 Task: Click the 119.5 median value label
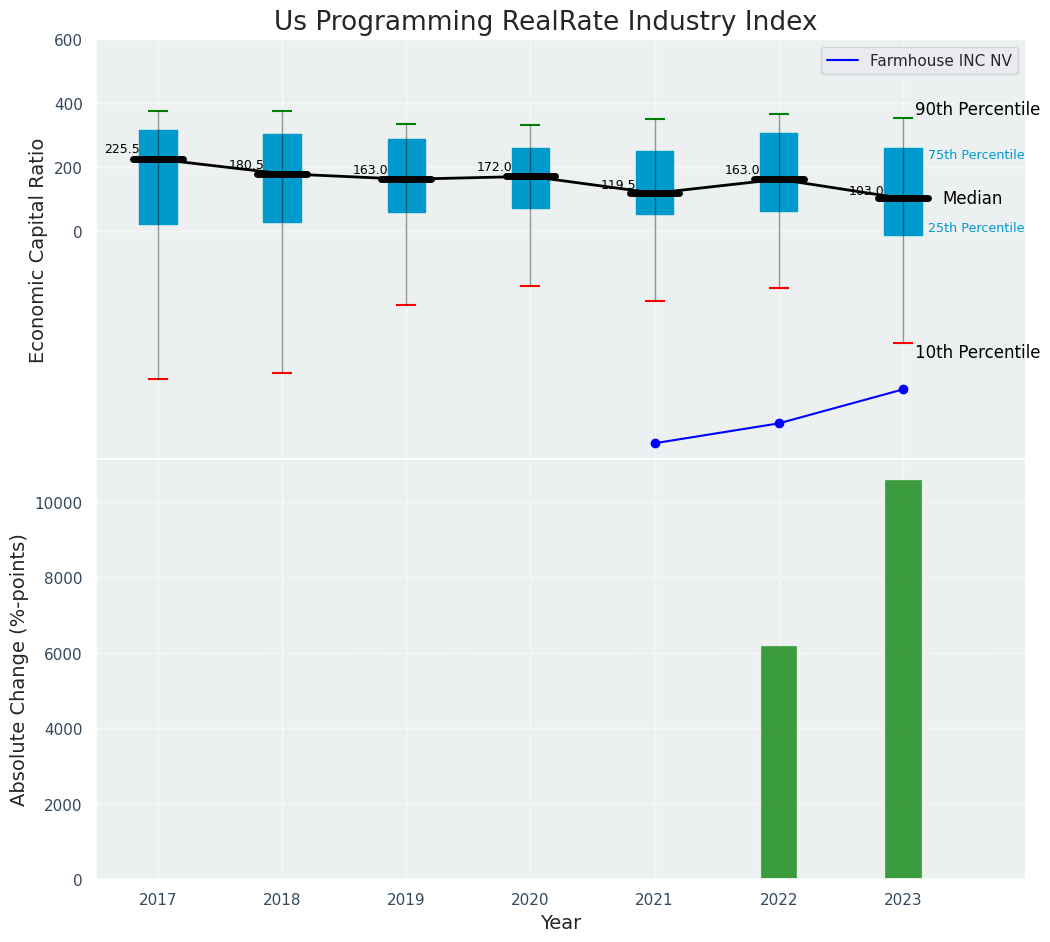pyautogui.click(x=618, y=185)
